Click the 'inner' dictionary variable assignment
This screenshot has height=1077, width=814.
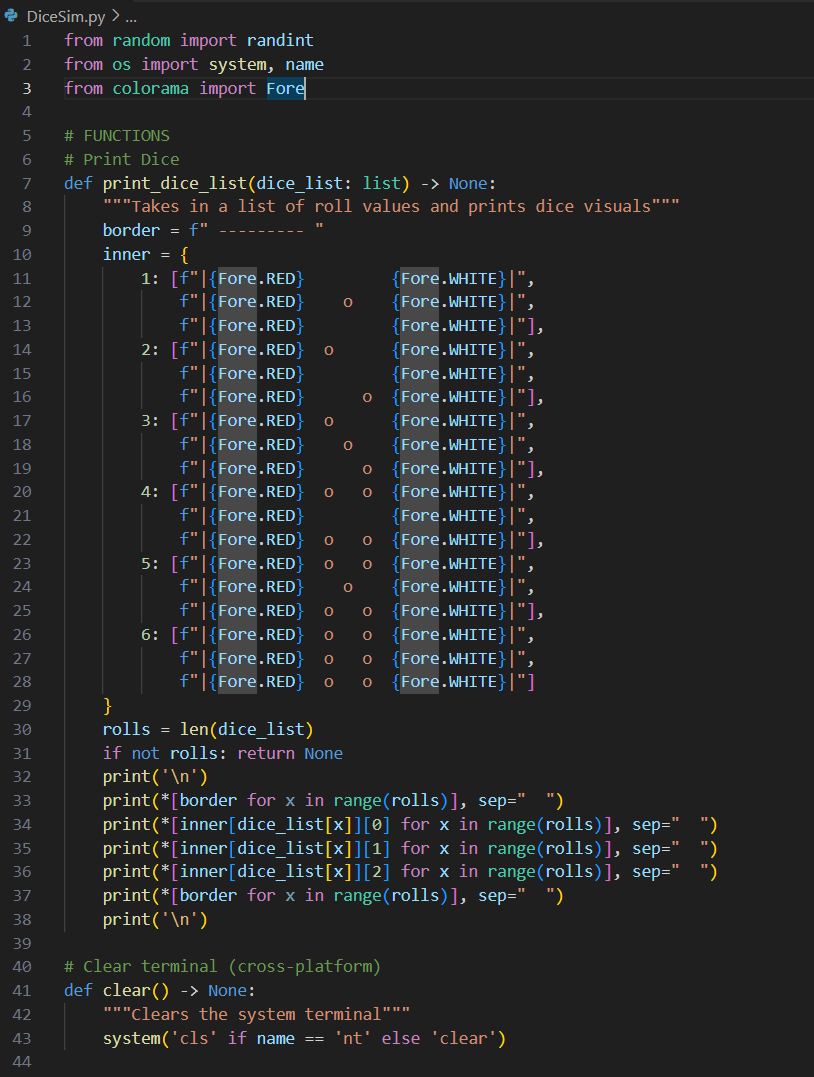point(126,254)
